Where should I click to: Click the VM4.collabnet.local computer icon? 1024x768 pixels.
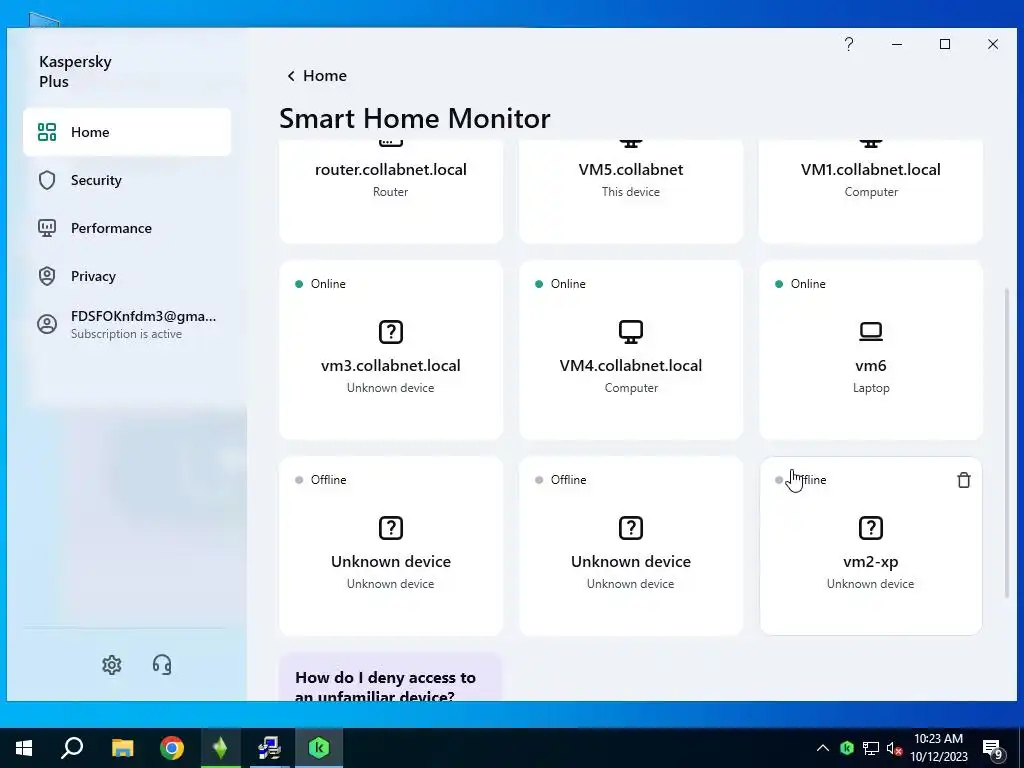(631, 332)
